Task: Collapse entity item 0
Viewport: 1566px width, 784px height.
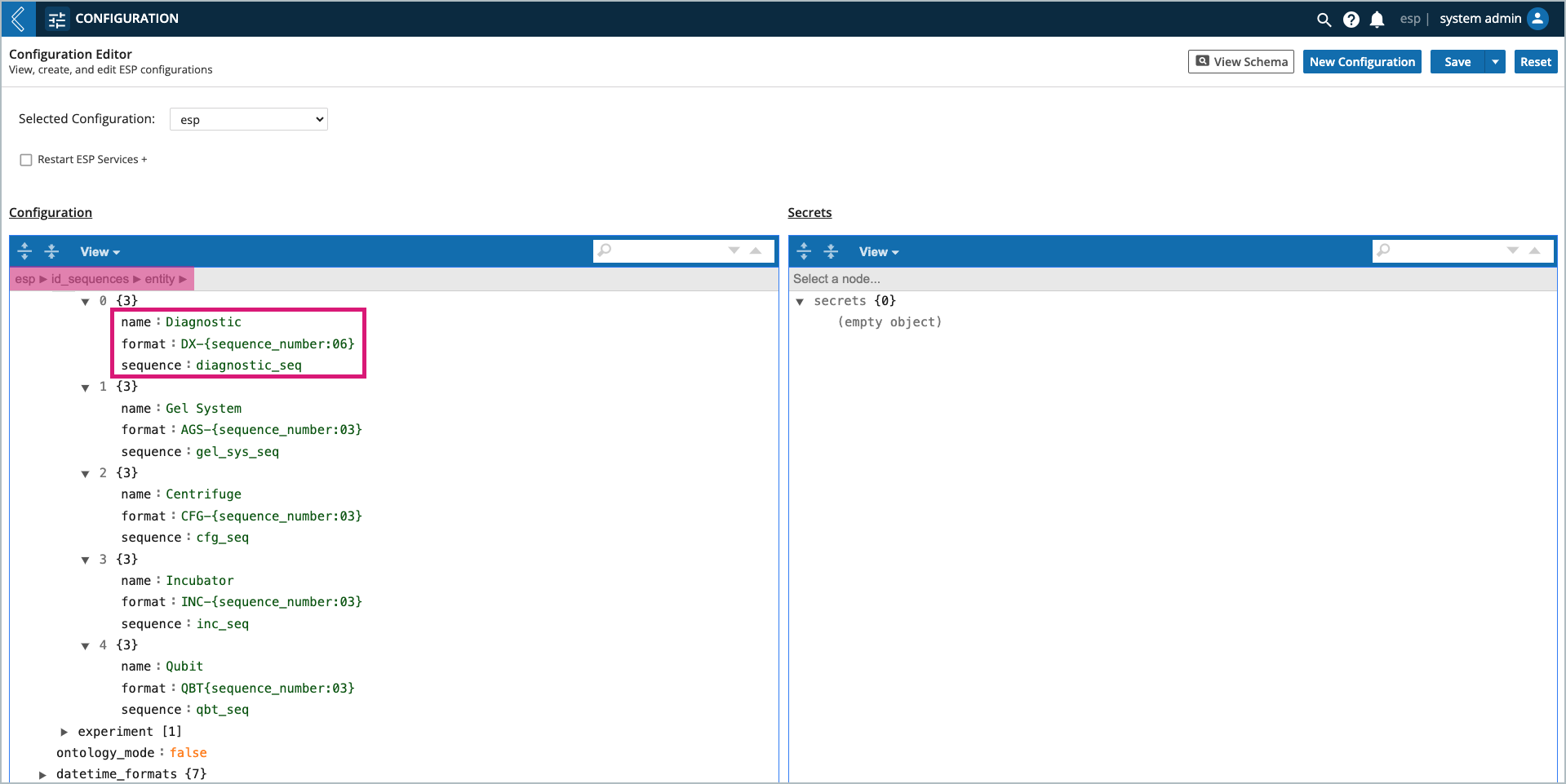Action: [85, 302]
